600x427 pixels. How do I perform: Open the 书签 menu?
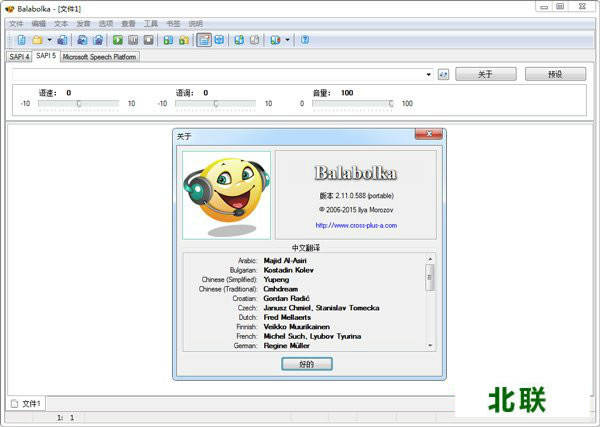[x=173, y=24]
